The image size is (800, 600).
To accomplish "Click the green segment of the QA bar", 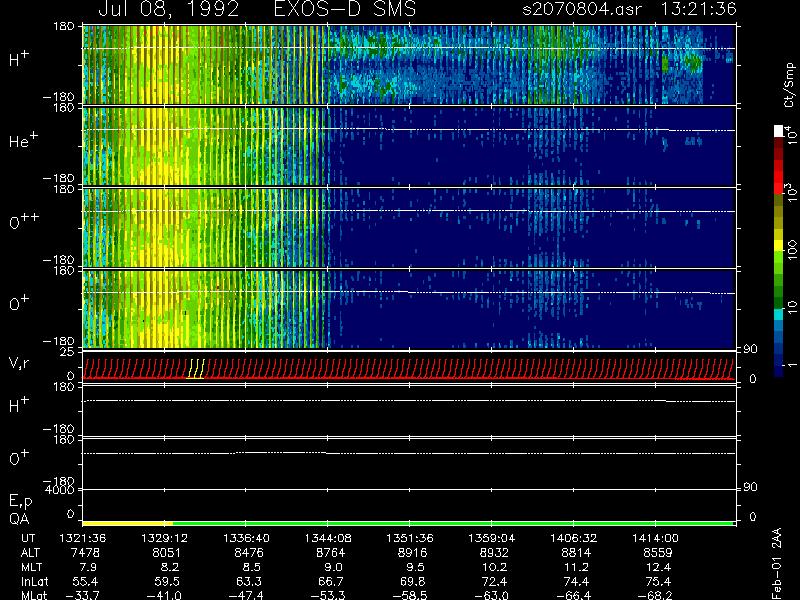I will (453, 523).
